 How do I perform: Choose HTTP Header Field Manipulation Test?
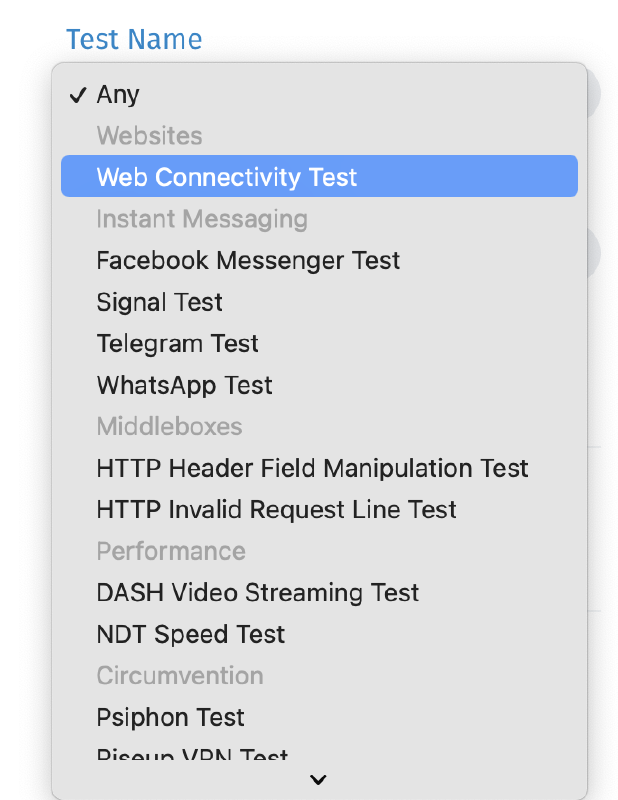click(312, 468)
